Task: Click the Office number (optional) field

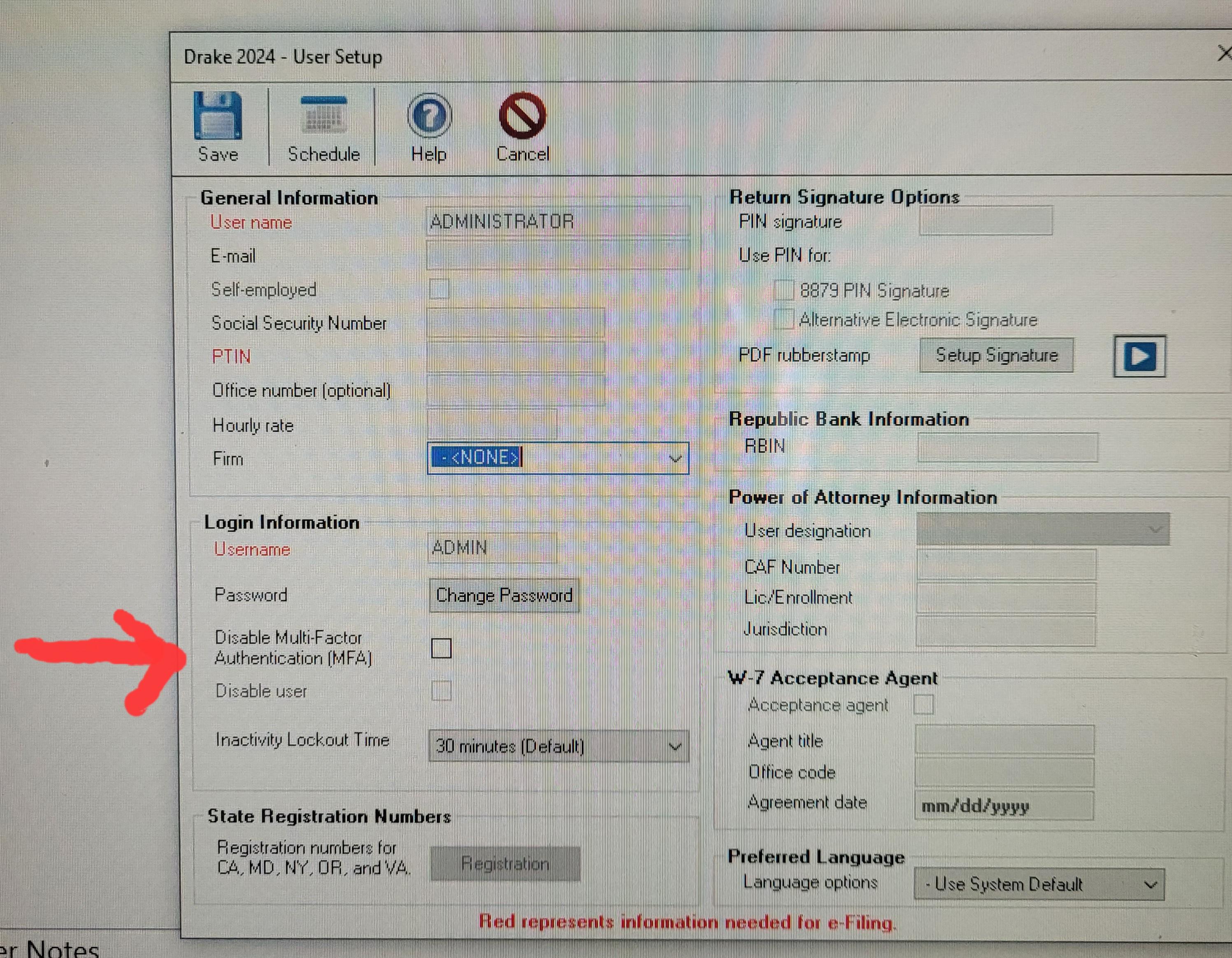Action: 516,390
